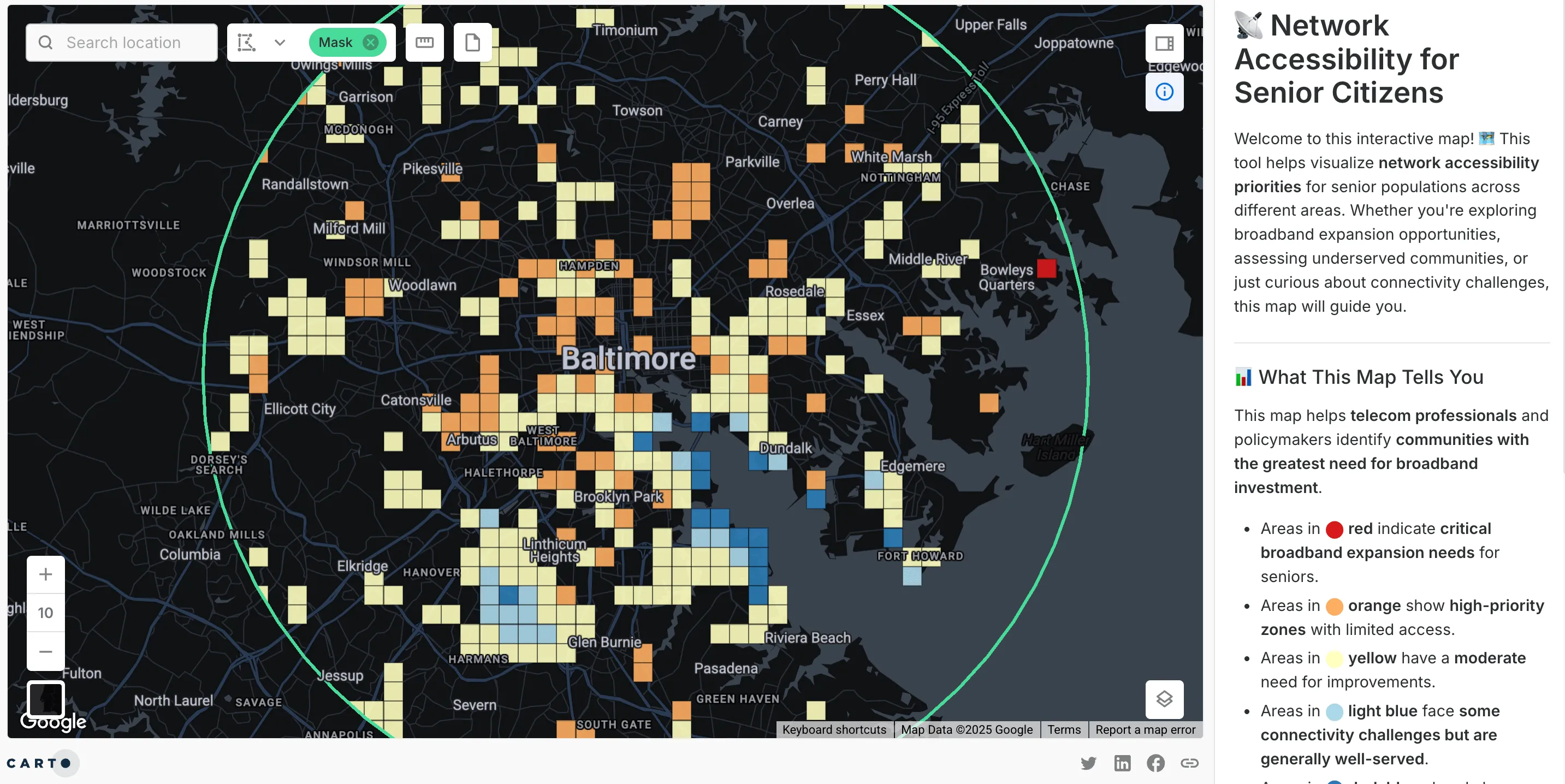Click Report a map error link
This screenshot has height=784, width=1565.
(1145, 729)
